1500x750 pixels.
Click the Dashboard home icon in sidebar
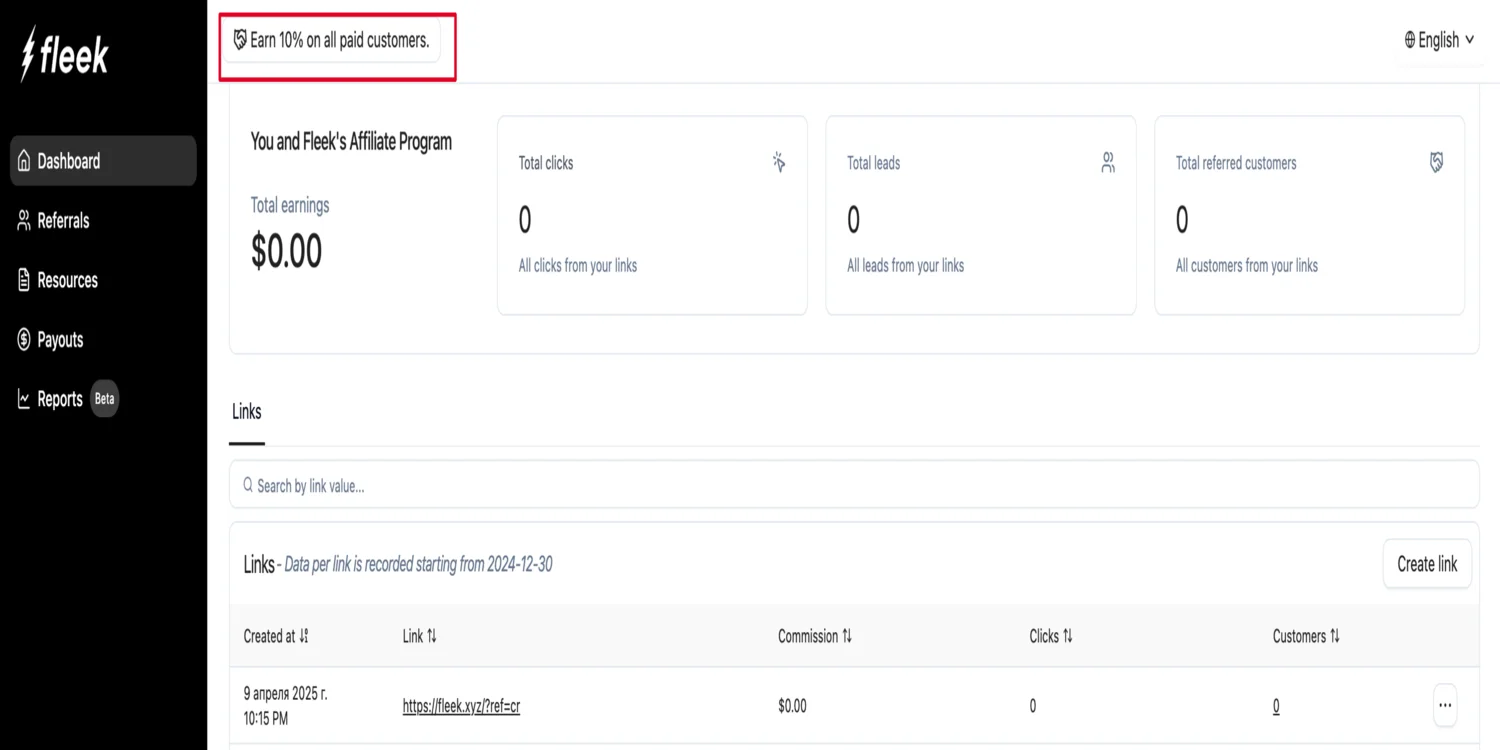pos(24,162)
